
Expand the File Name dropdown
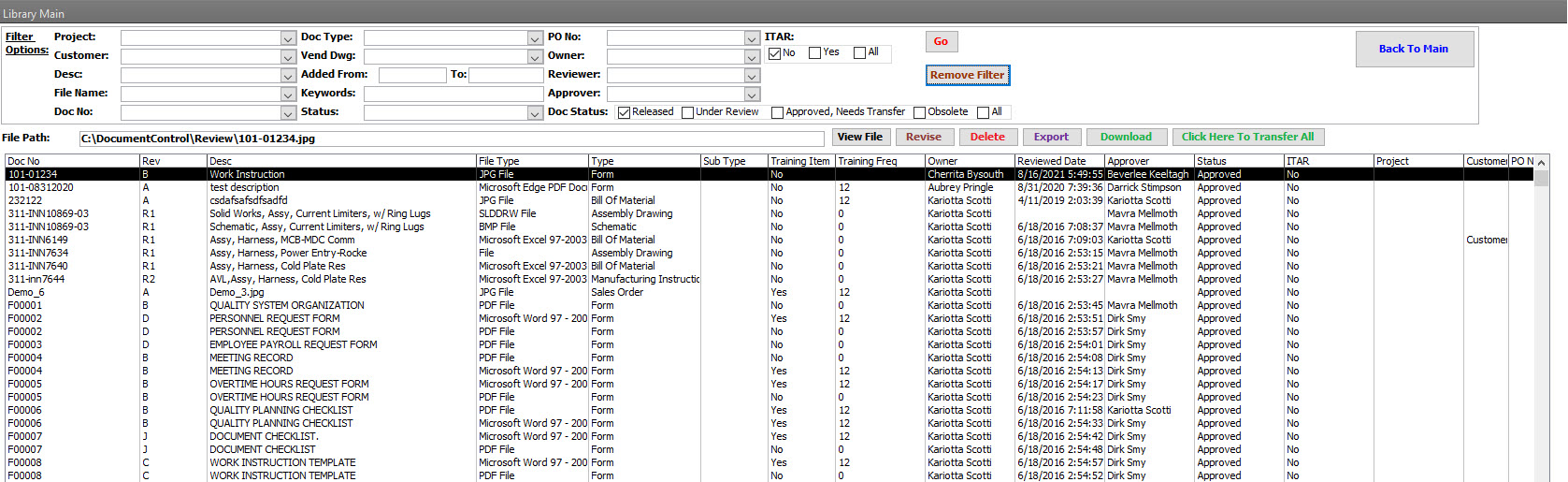pyautogui.click(x=288, y=95)
